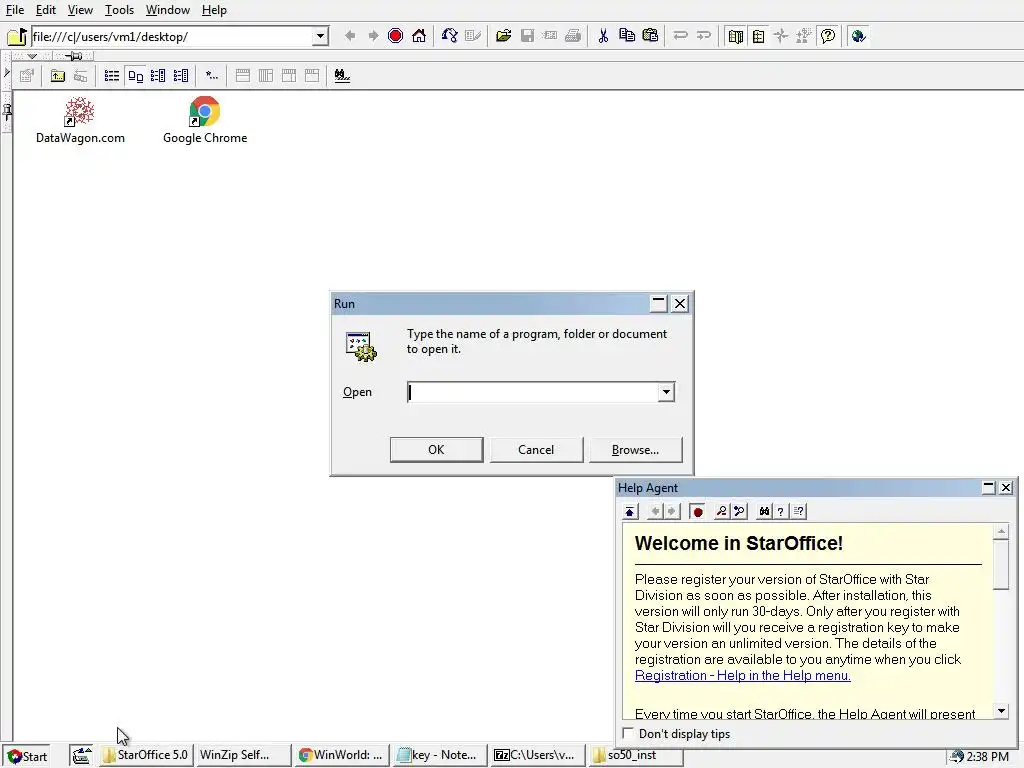Click the Help Agent speech bubble icon
The image size is (1024, 768).
tap(828, 36)
